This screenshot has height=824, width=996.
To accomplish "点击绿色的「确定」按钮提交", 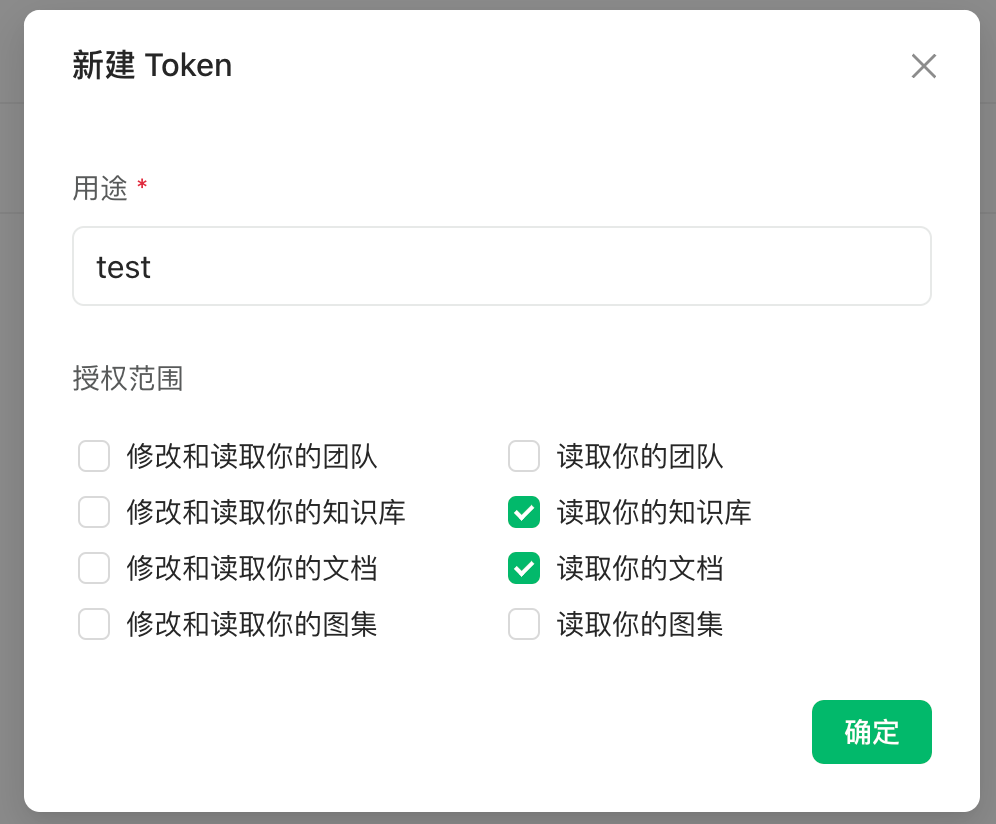I will coord(871,732).
